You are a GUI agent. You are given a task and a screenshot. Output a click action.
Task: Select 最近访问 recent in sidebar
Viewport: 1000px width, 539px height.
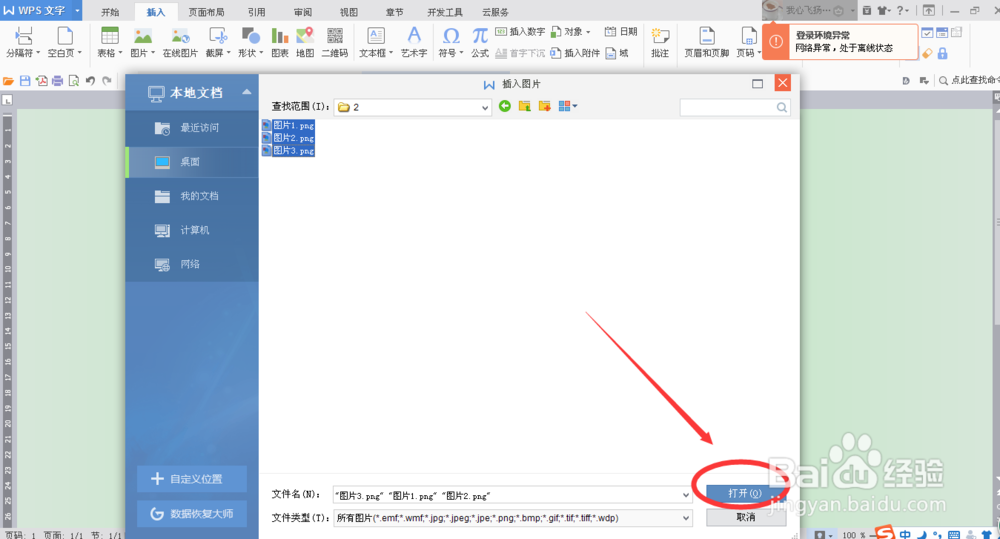(x=192, y=128)
